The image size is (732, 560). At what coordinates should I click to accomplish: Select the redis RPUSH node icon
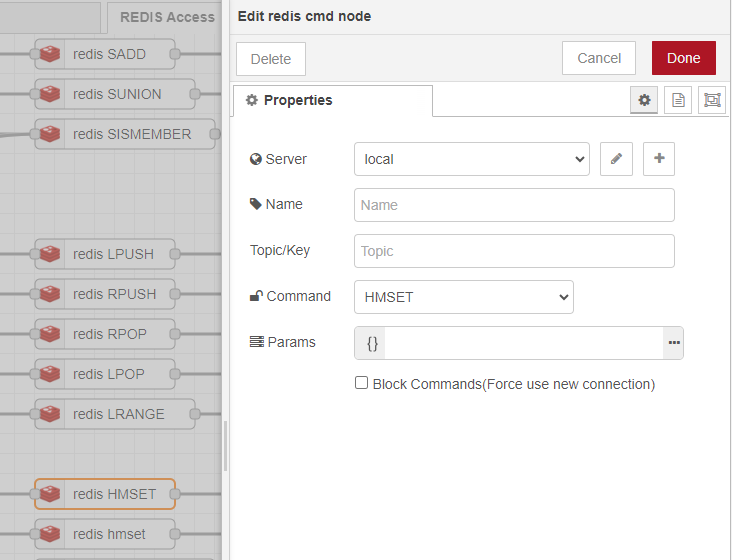[x=50, y=294]
